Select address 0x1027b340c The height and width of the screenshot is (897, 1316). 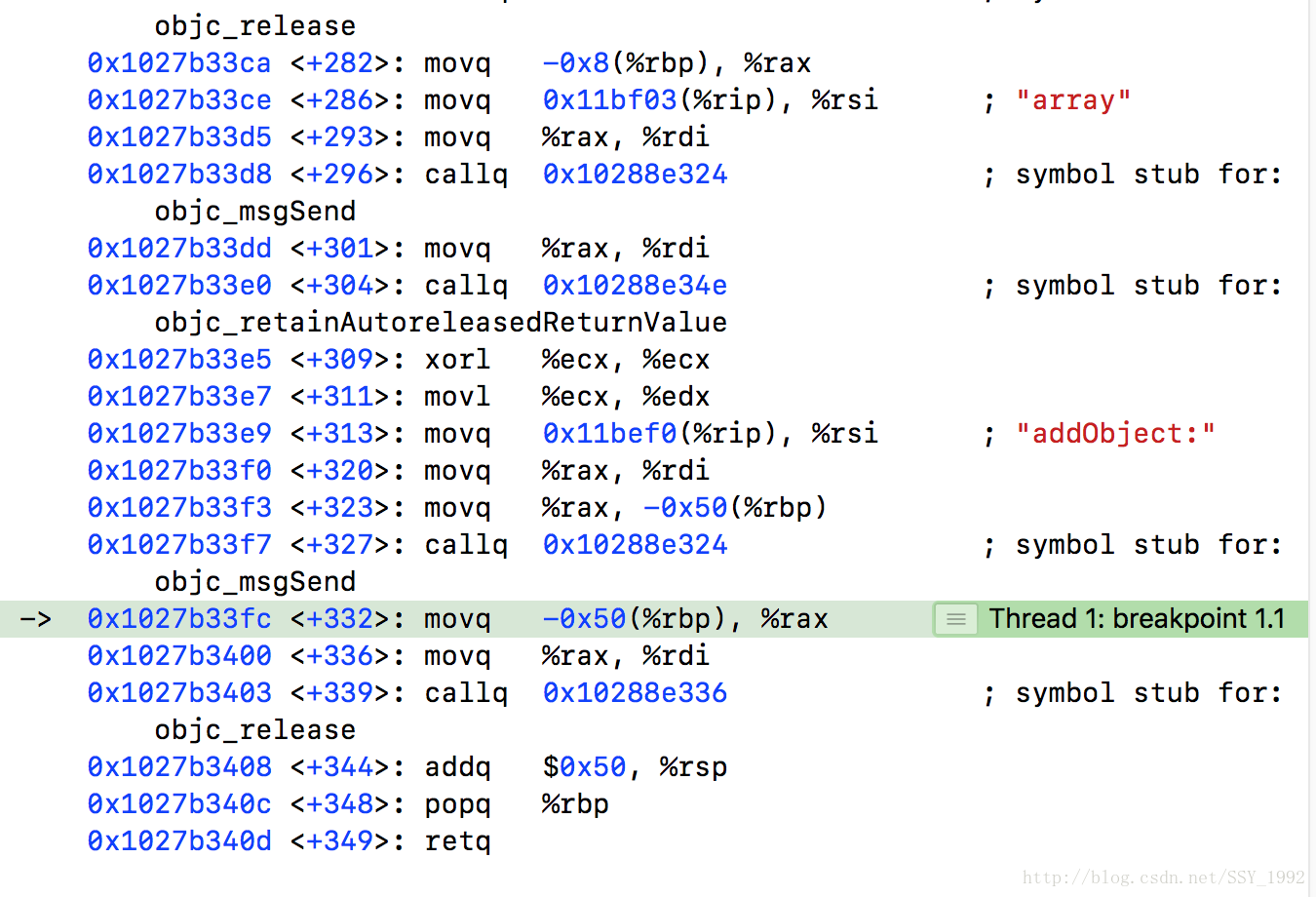tap(179, 804)
